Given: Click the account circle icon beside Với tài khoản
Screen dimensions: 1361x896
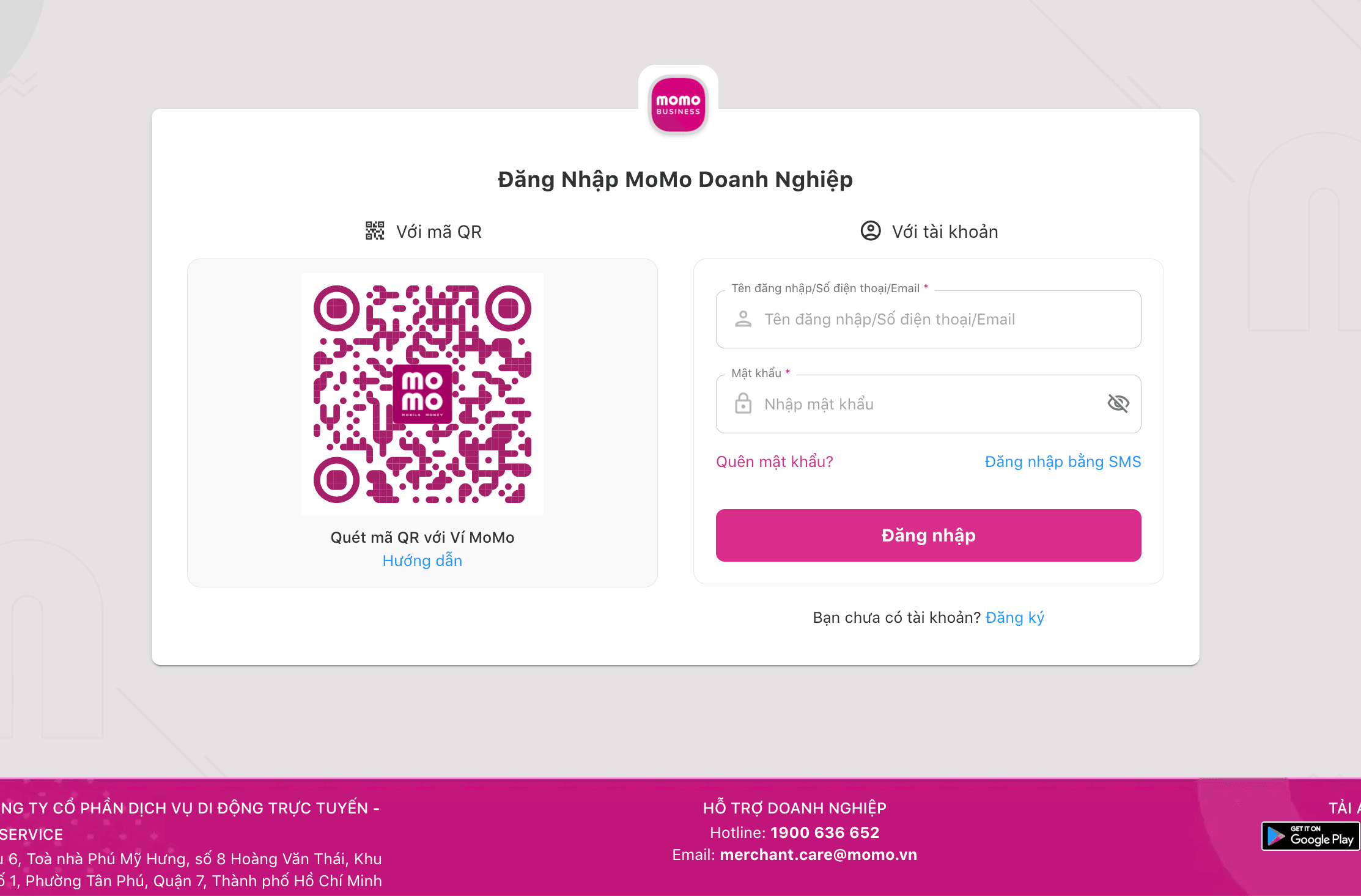Looking at the screenshot, I should (871, 231).
